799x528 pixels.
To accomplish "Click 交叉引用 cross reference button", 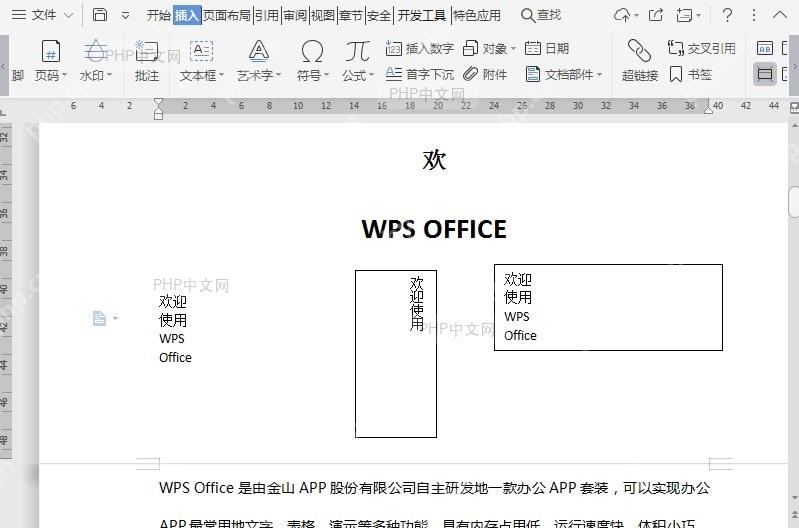I will point(702,48).
